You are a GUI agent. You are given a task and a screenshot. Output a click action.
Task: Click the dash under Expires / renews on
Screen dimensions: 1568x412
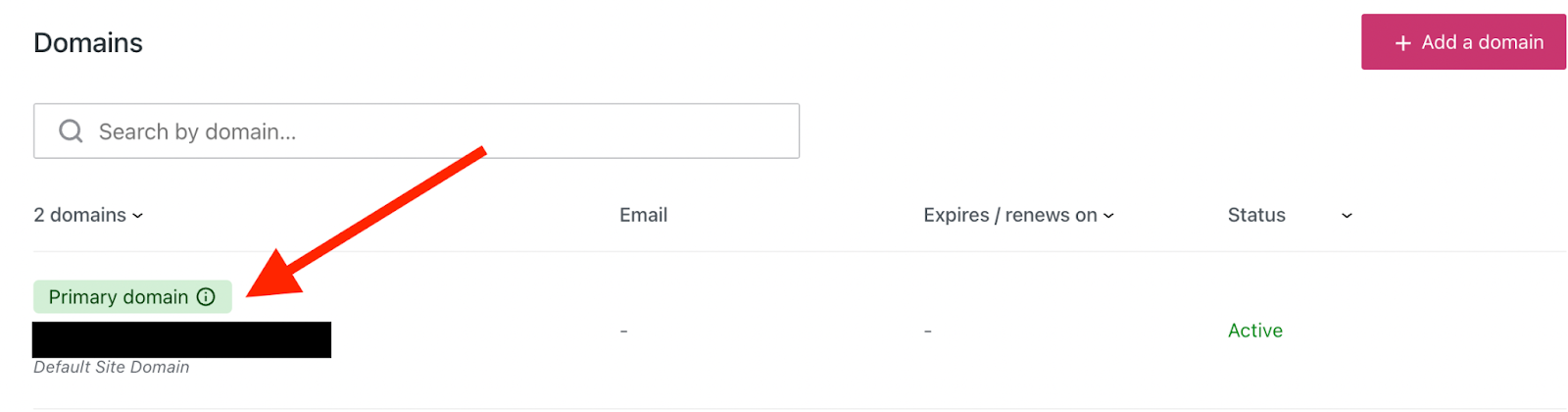tap(927, 332)
